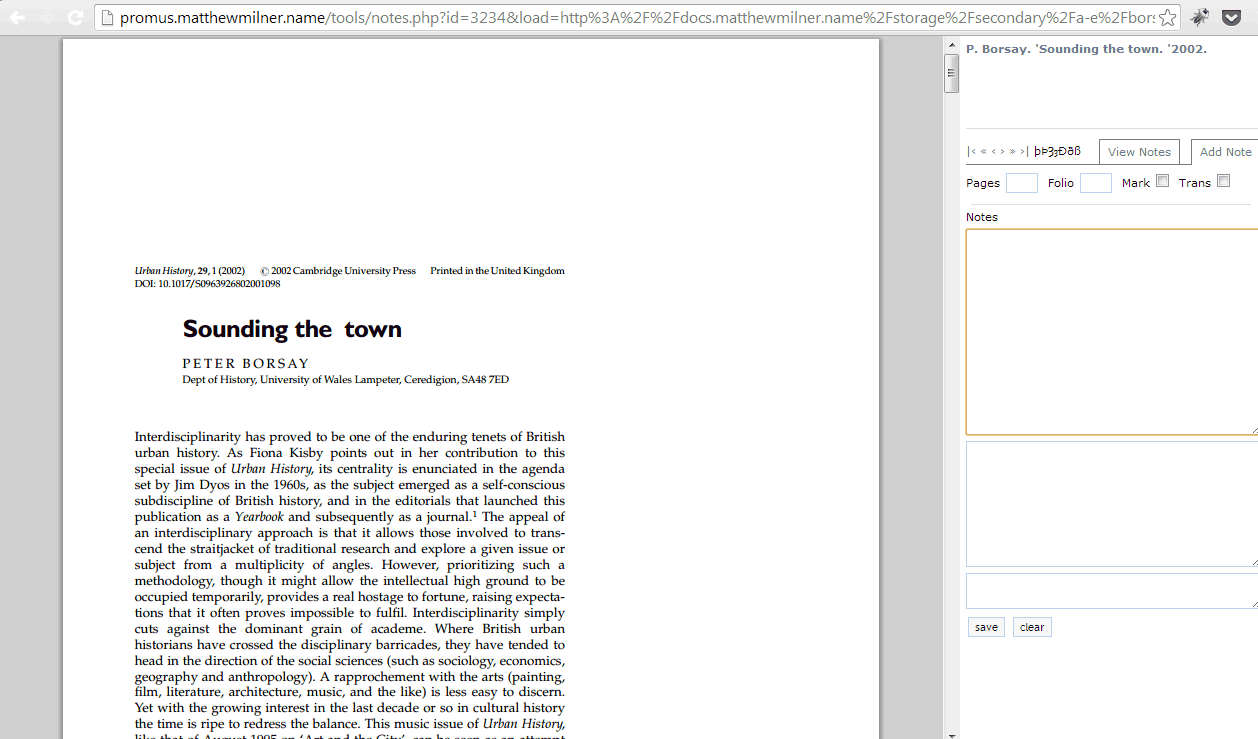Screen dimensions: 1258x739
Task: Click the document pane scrollbar thumb
Action: [951, 73]
